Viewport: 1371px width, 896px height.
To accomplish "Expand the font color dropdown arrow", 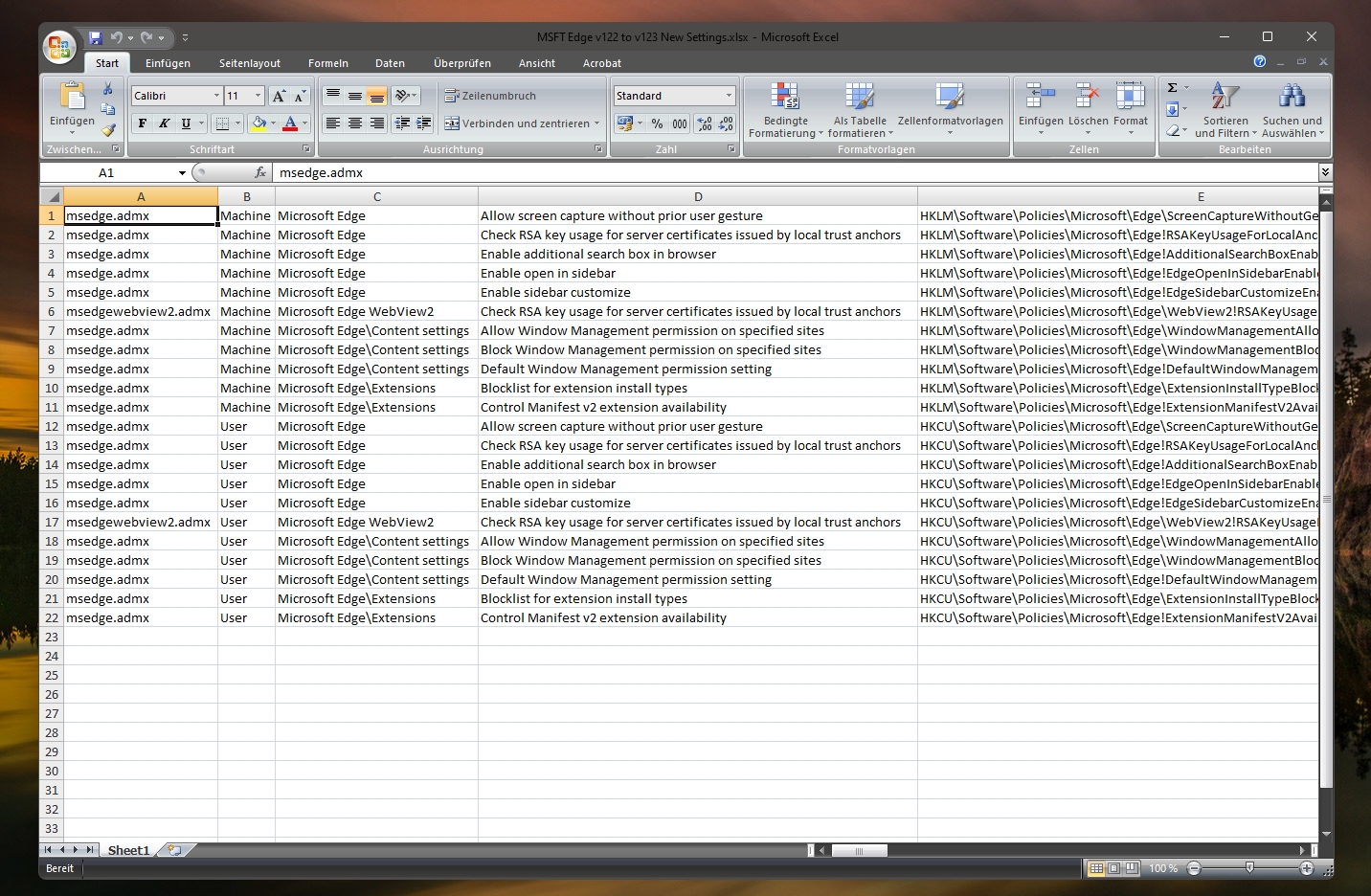I will (x=304, y=123).
